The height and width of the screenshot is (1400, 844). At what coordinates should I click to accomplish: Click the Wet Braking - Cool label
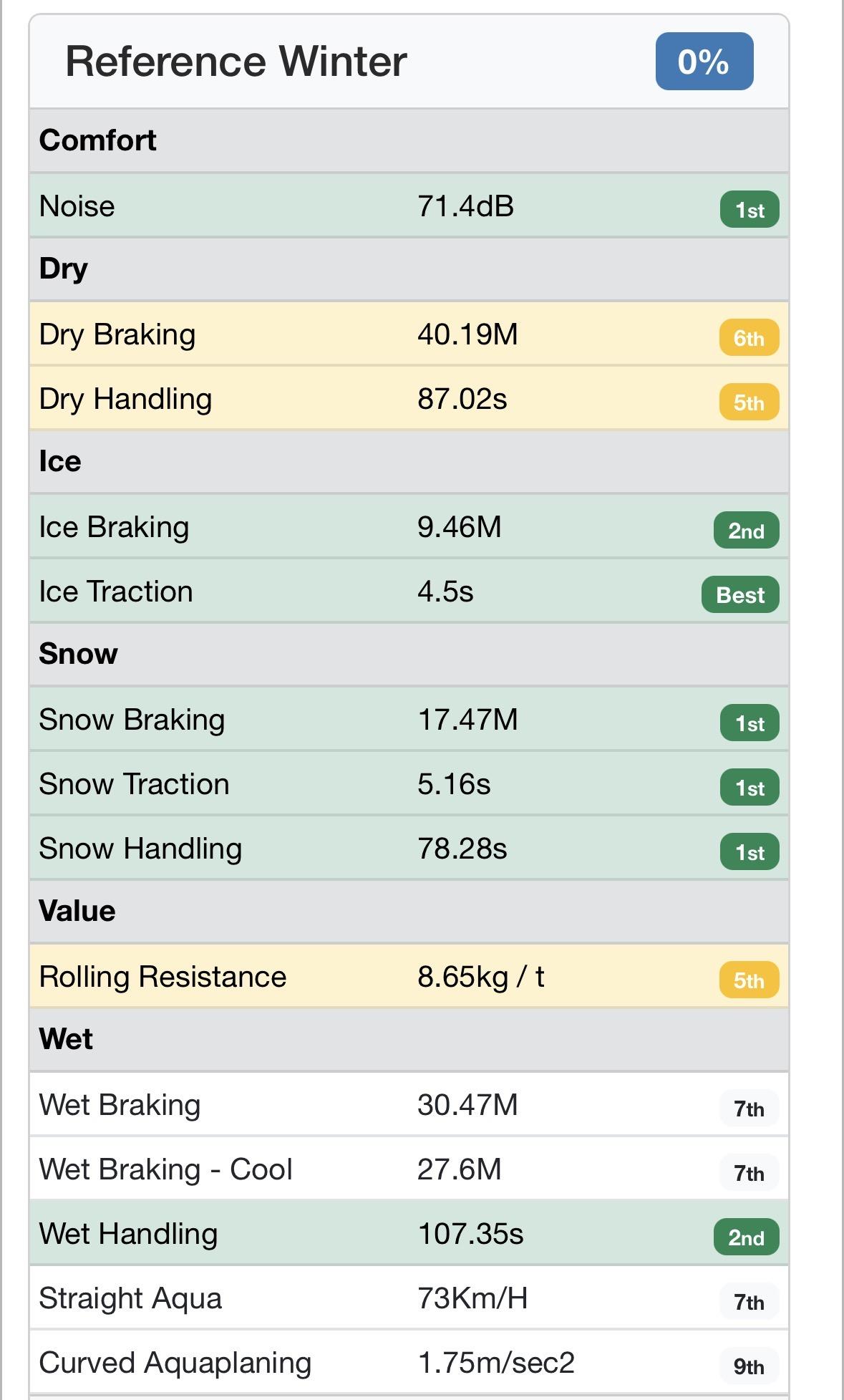pyautogui.click(x=165, y=1169)
